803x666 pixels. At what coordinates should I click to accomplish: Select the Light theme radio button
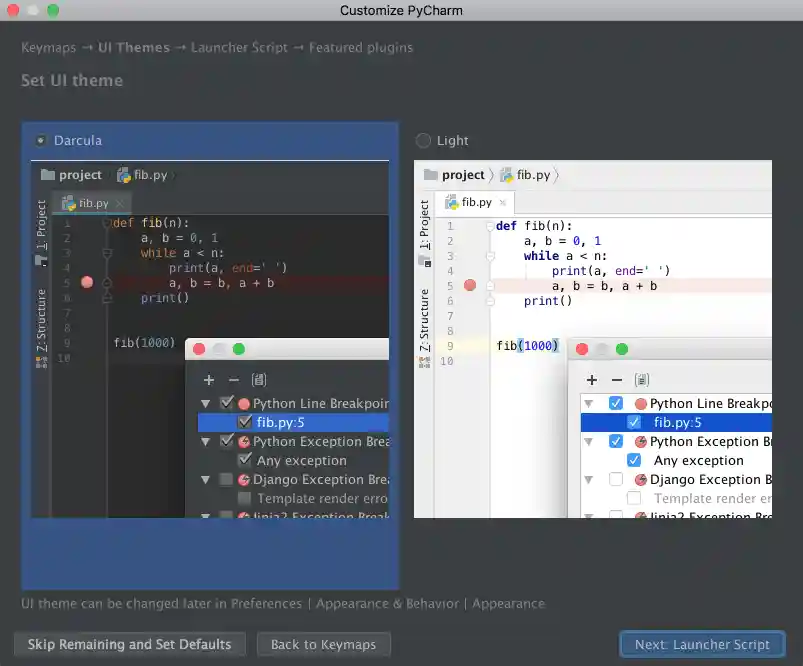coord(422,140)
